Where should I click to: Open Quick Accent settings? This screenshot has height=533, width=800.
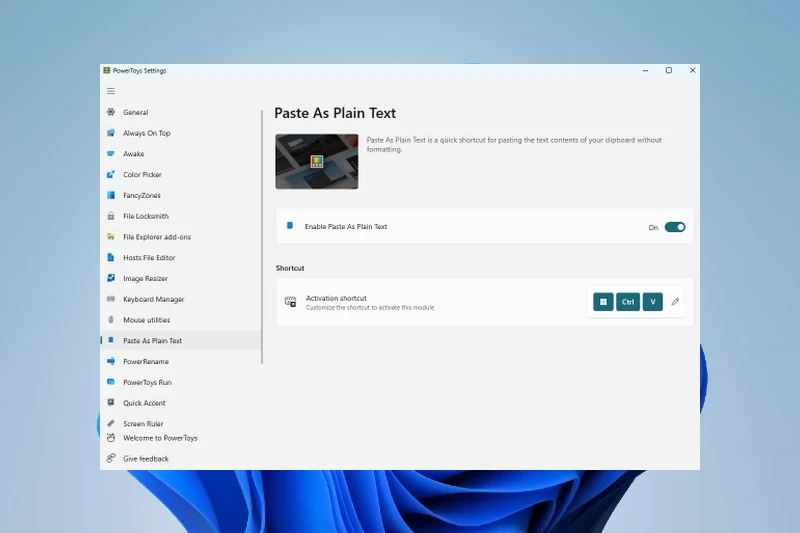point(181,403)
